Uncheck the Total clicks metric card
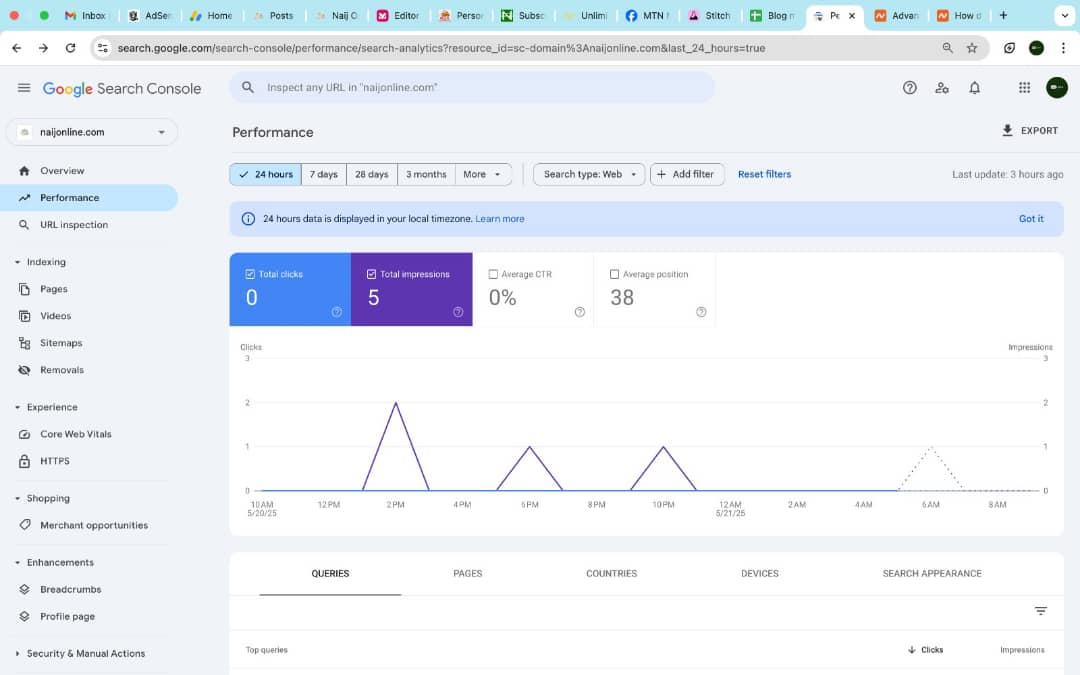 point(250,274)
